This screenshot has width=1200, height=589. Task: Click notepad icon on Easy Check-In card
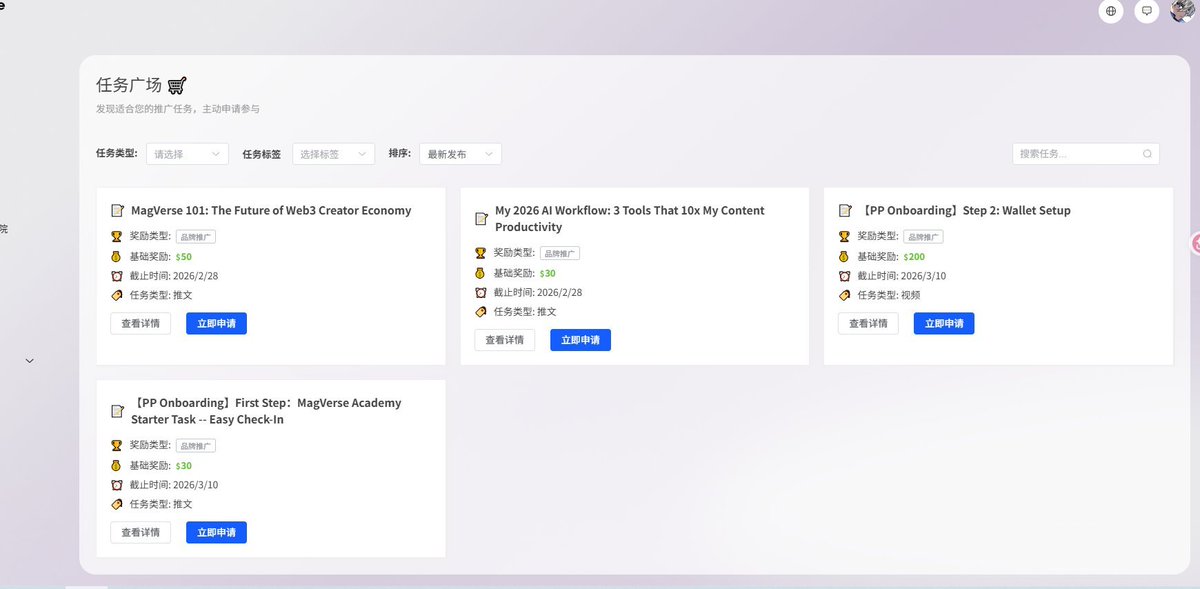pos(117,411)
